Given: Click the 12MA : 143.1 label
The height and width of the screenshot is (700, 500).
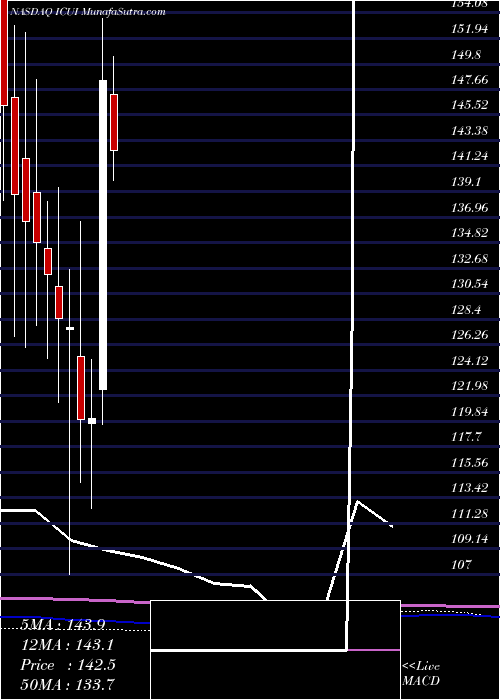Looking at the screenshot, I should coord(67,645).
